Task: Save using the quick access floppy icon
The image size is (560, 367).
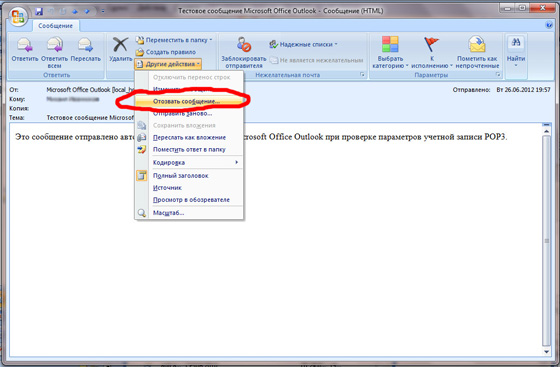Action: click(39, 11)
